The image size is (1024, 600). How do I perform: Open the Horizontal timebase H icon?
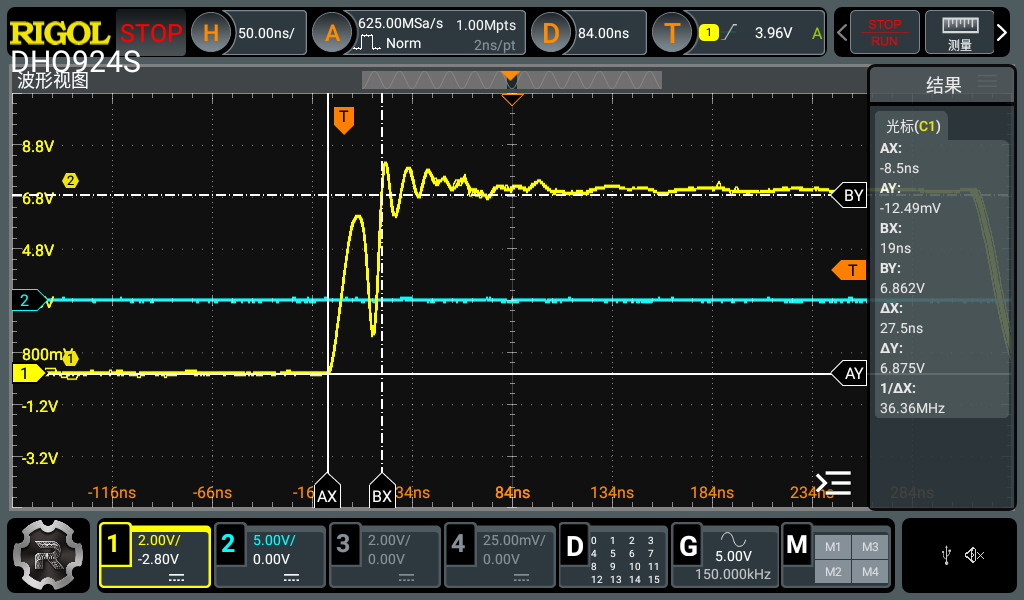(211, 33)
